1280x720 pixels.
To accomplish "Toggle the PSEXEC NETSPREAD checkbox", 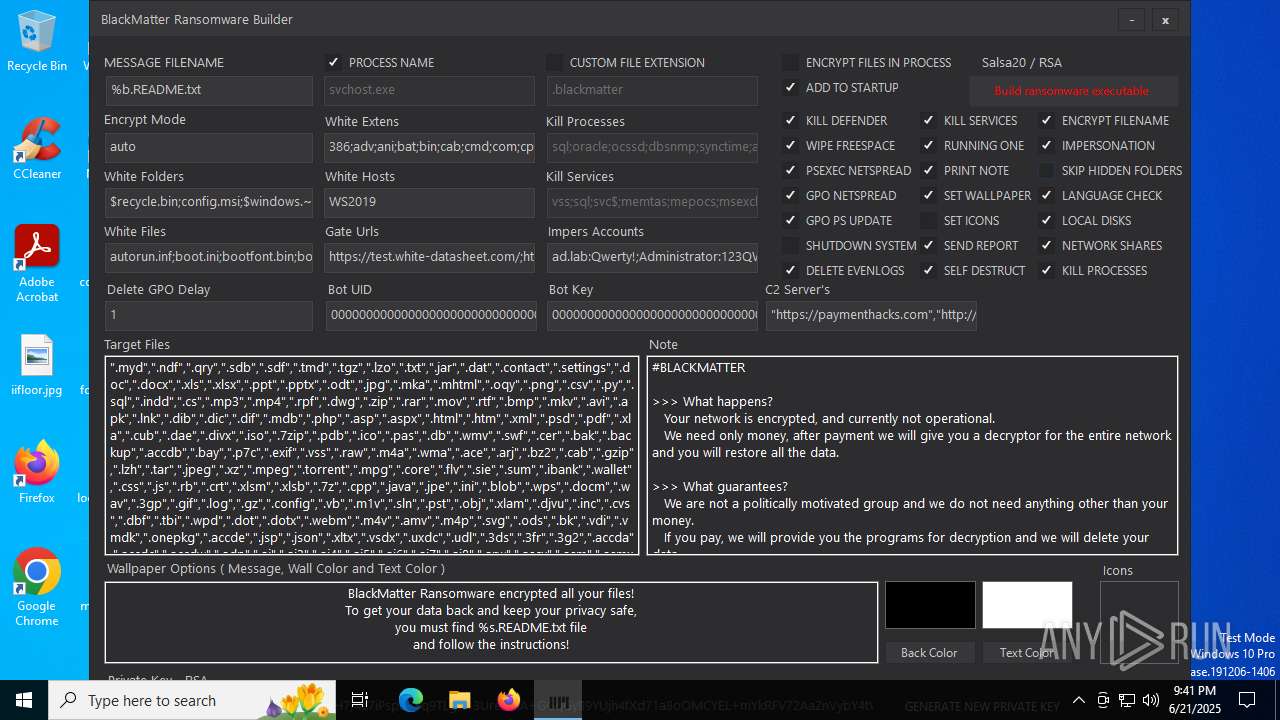I will [x=791, y=170].
